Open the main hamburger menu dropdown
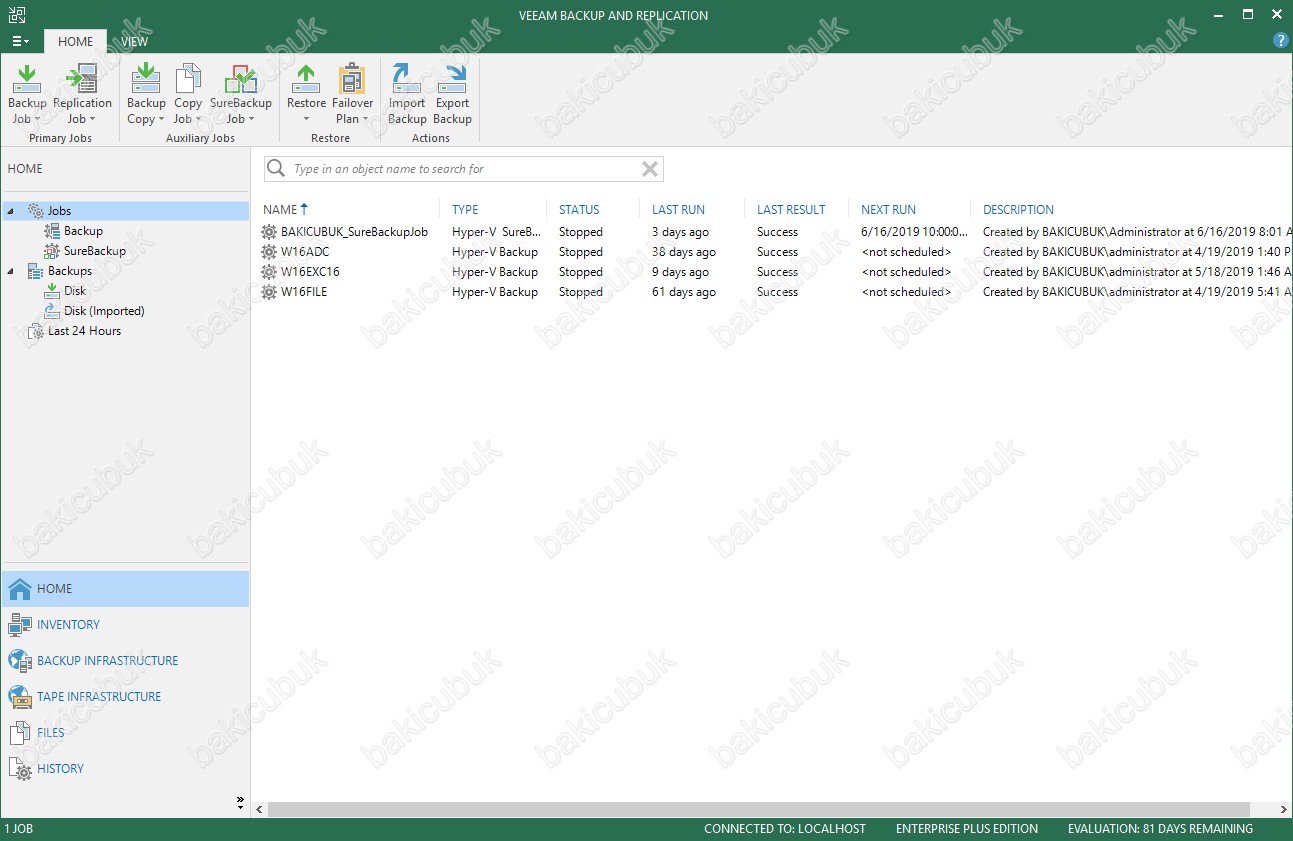Viewport: 1293px width, 841px height. [x=20, y=41]
